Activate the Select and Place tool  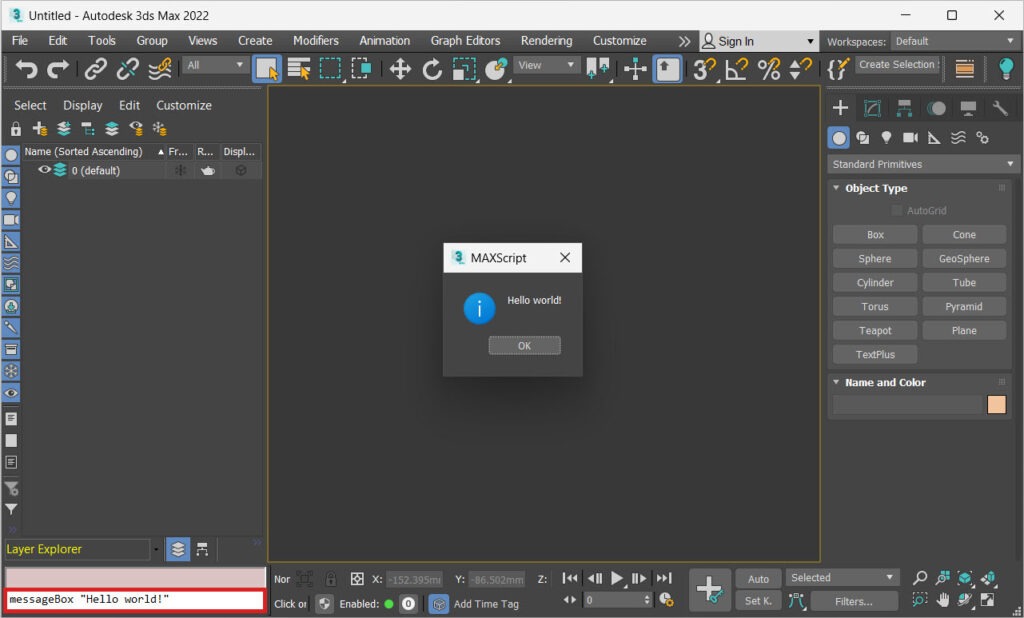click(496, 69)
